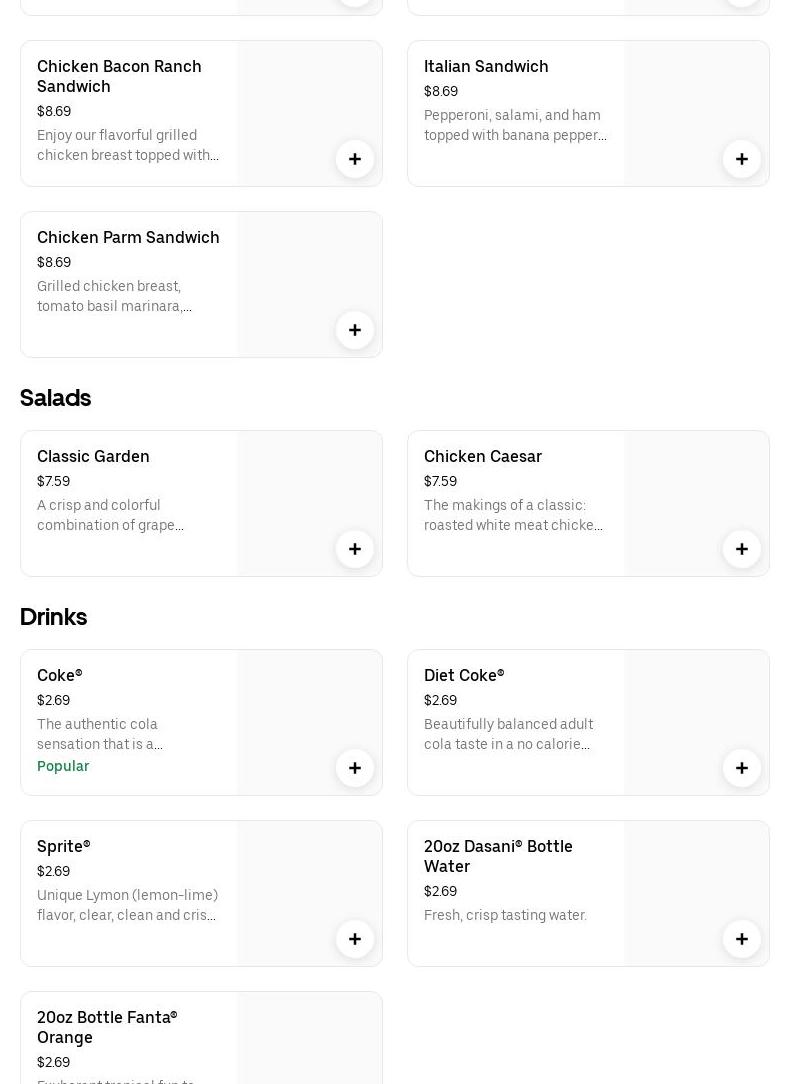Add Chicken Caesar salad with plus icon
Viewport: 804px width, 1084px height.
(742, 549)
